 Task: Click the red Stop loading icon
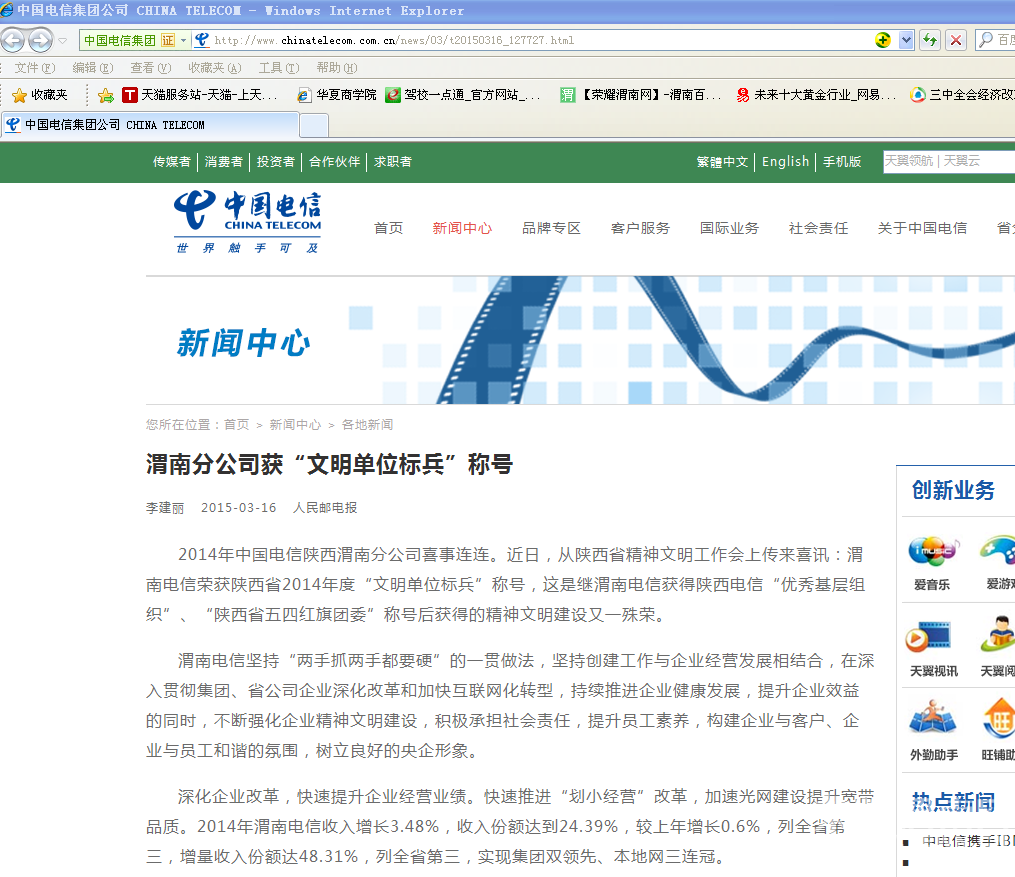(x=955, y=40)
